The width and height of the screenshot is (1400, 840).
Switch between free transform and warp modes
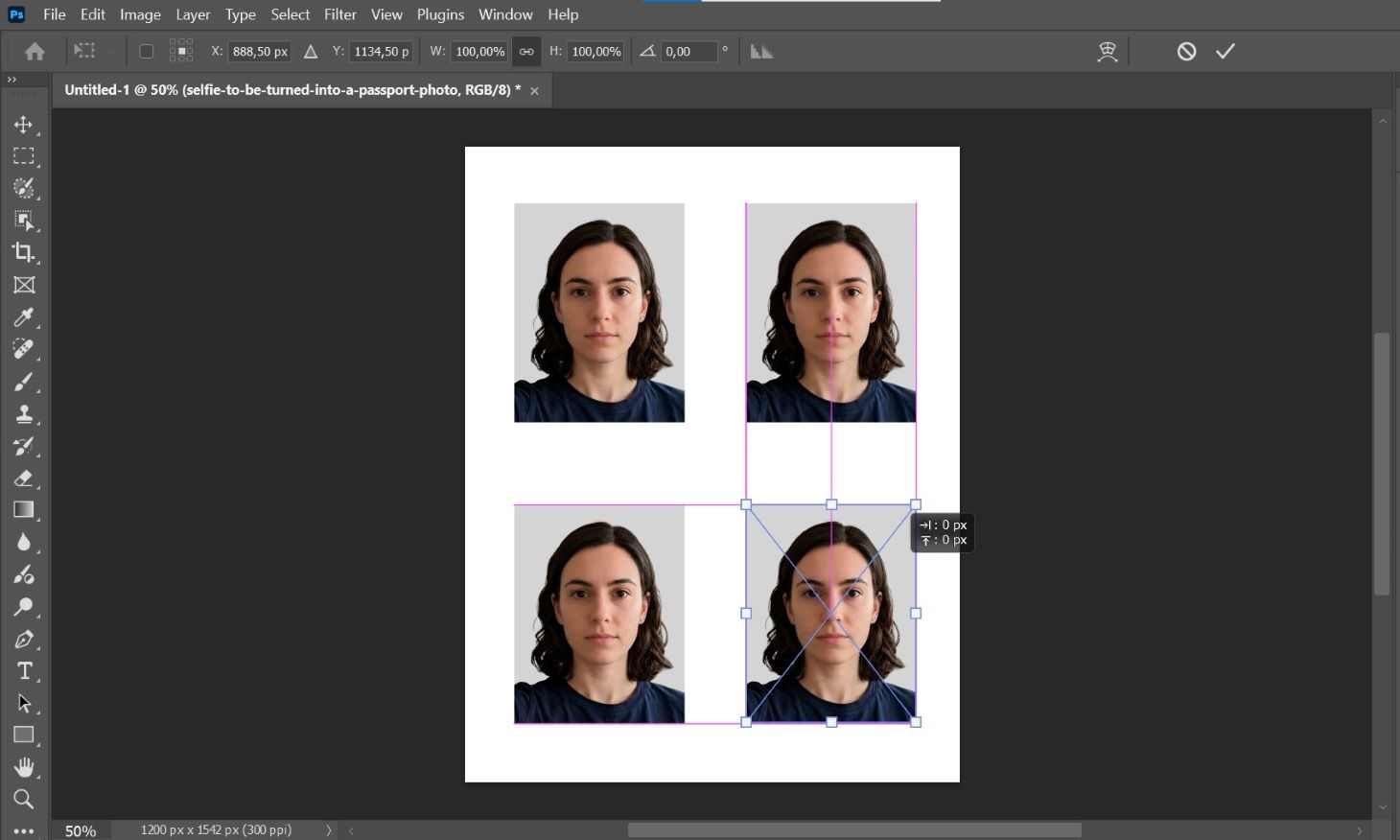click(x=1108, y=51)
